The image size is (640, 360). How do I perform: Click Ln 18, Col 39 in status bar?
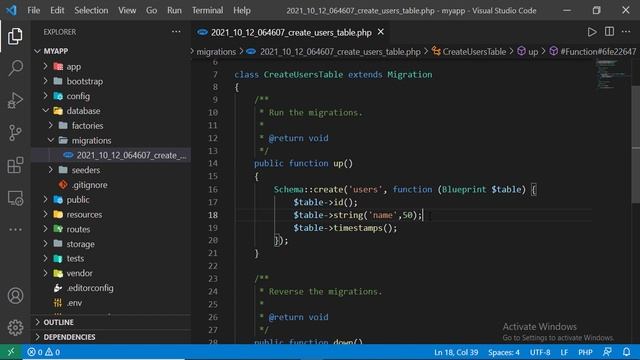pyautogui.click(x=456, y=352)
